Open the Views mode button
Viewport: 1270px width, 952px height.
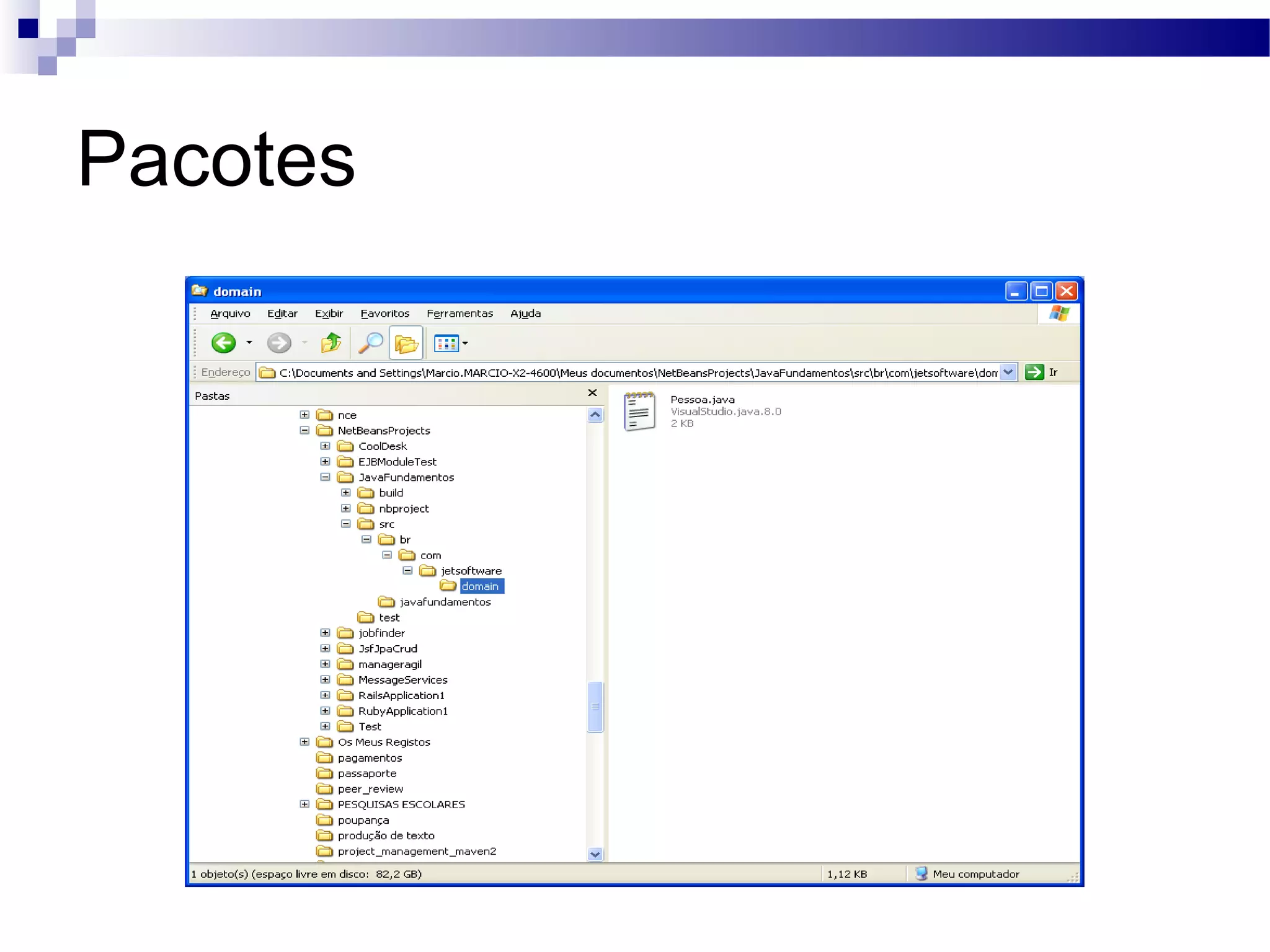[x=446, y=343]
